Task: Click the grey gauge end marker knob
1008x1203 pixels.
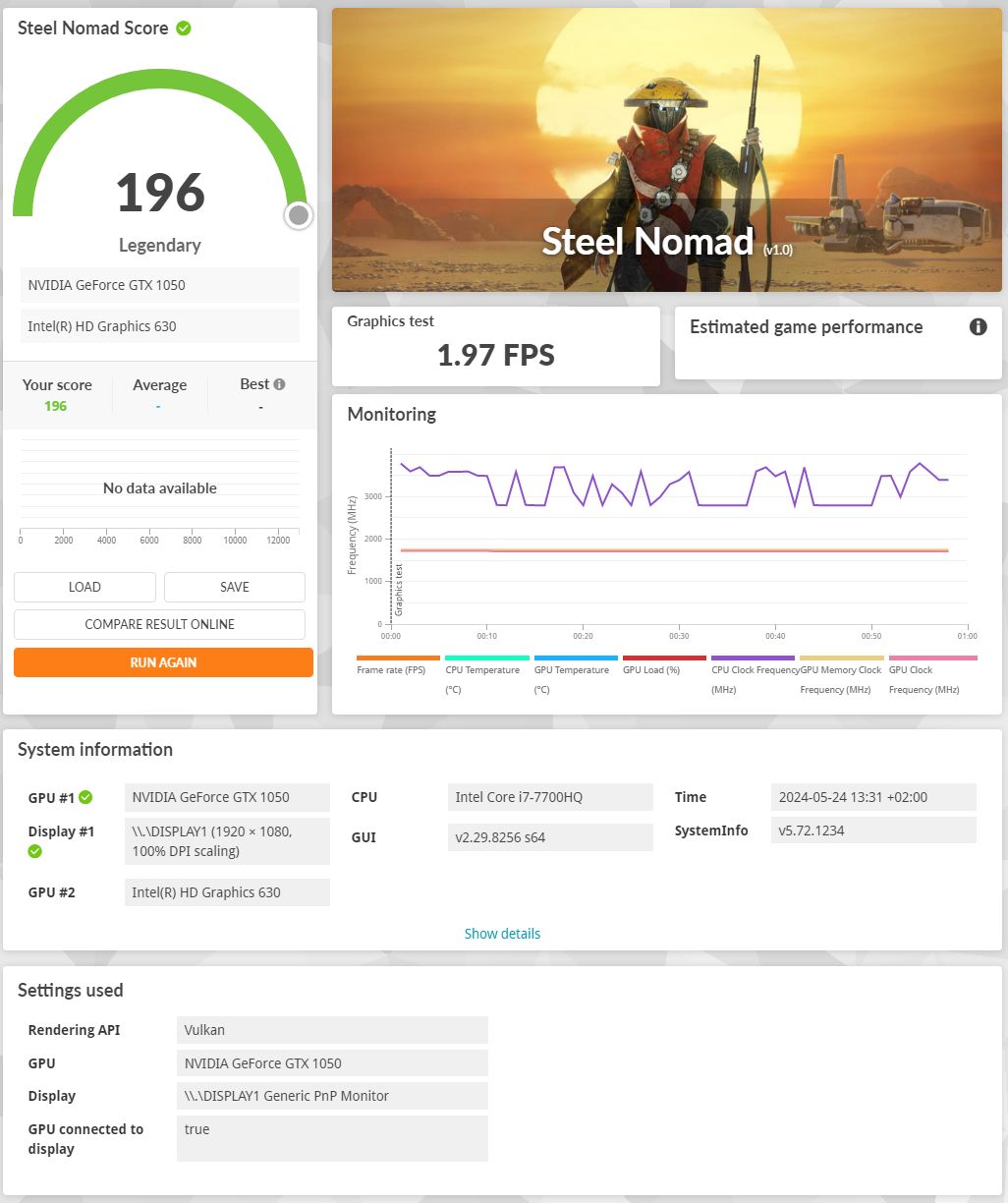Action: point(299,215)
